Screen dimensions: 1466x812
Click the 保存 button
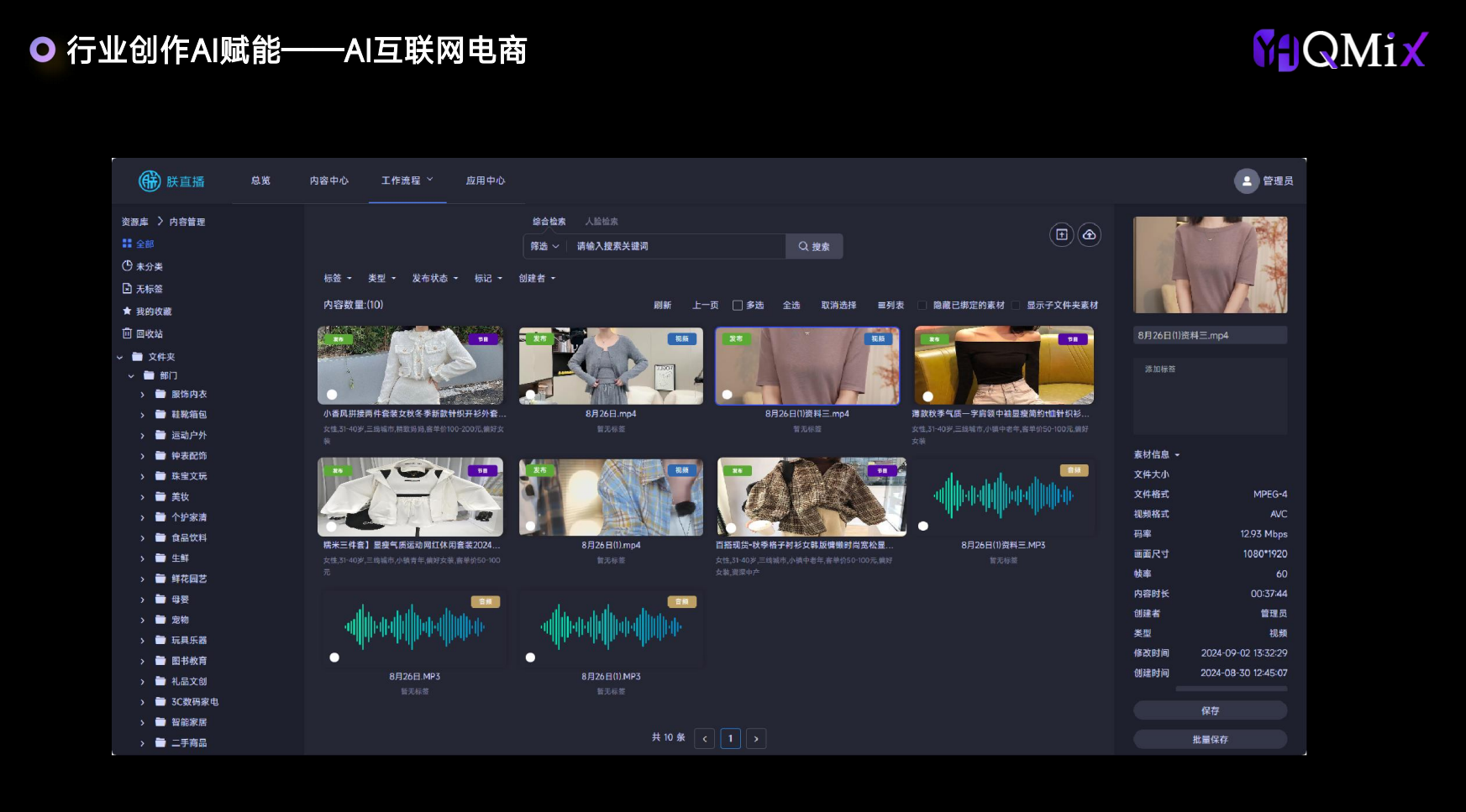1211,710
